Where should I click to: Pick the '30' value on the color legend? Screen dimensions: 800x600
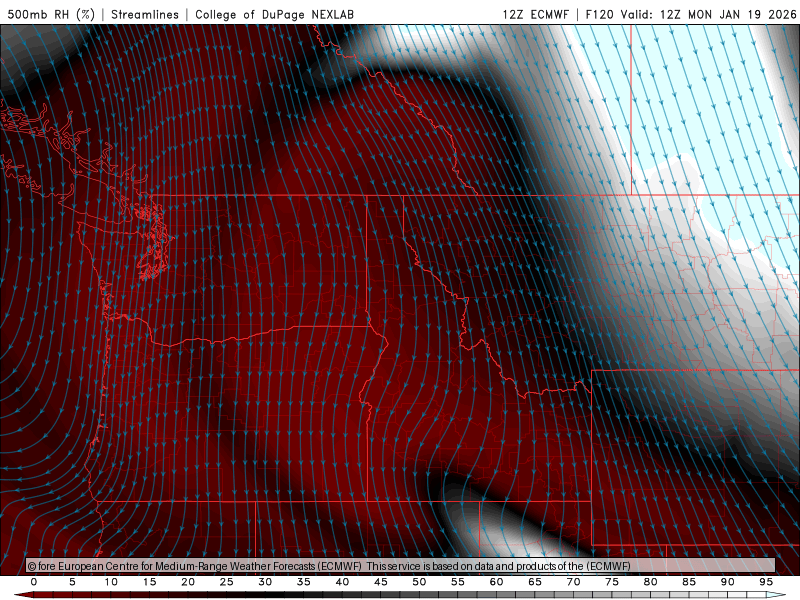click(x=265, y=582)
